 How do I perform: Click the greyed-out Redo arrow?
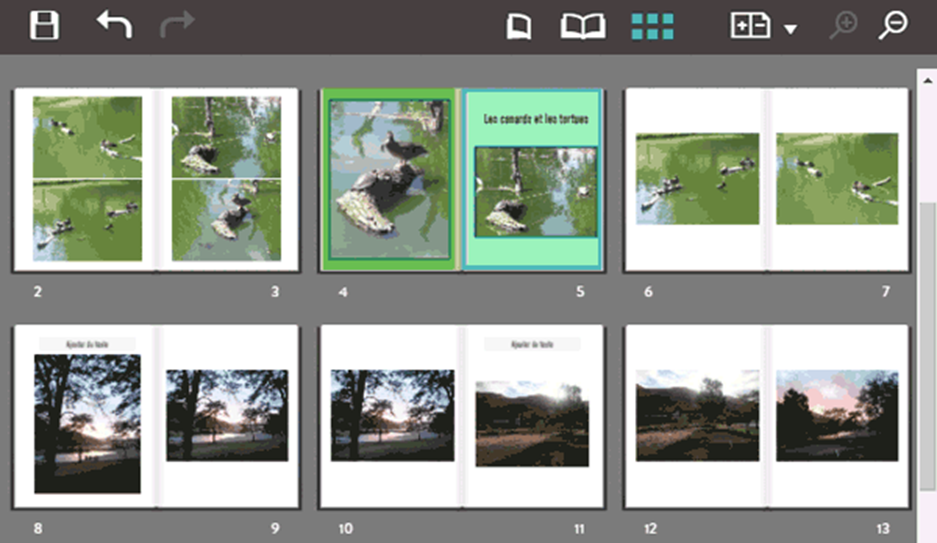(x=177, y=25)
